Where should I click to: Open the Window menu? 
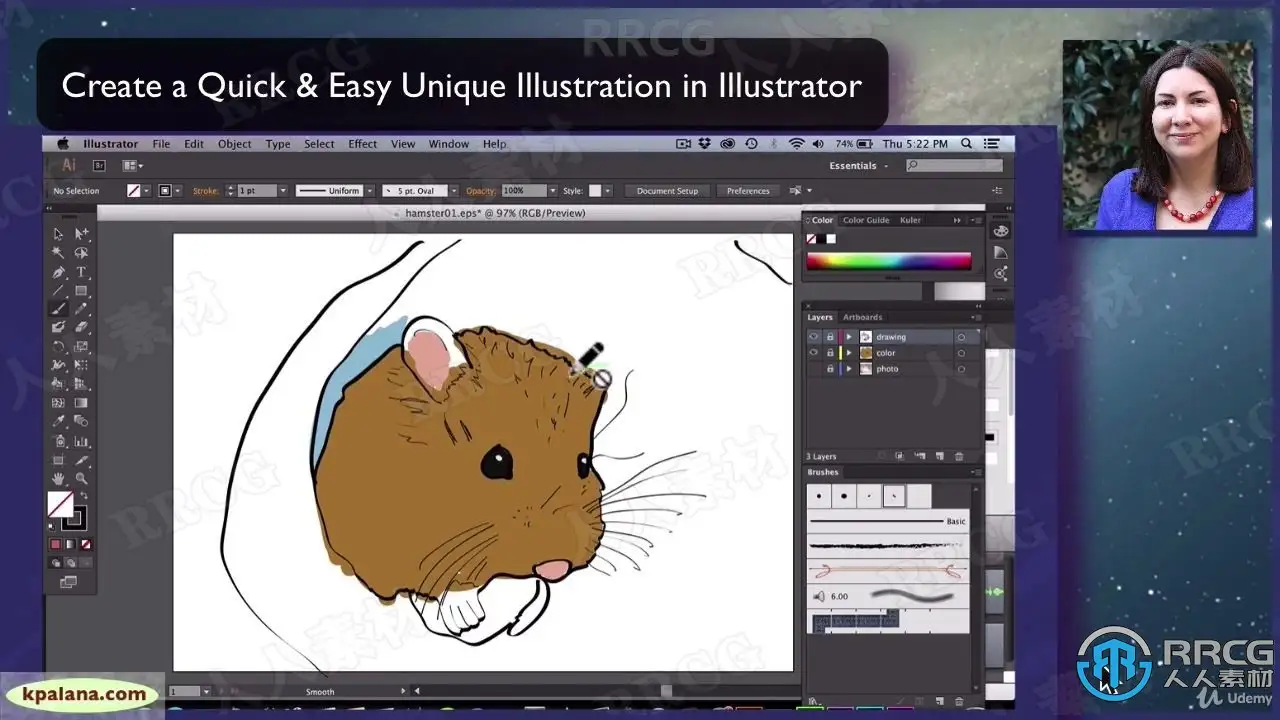tap(449, 144)
